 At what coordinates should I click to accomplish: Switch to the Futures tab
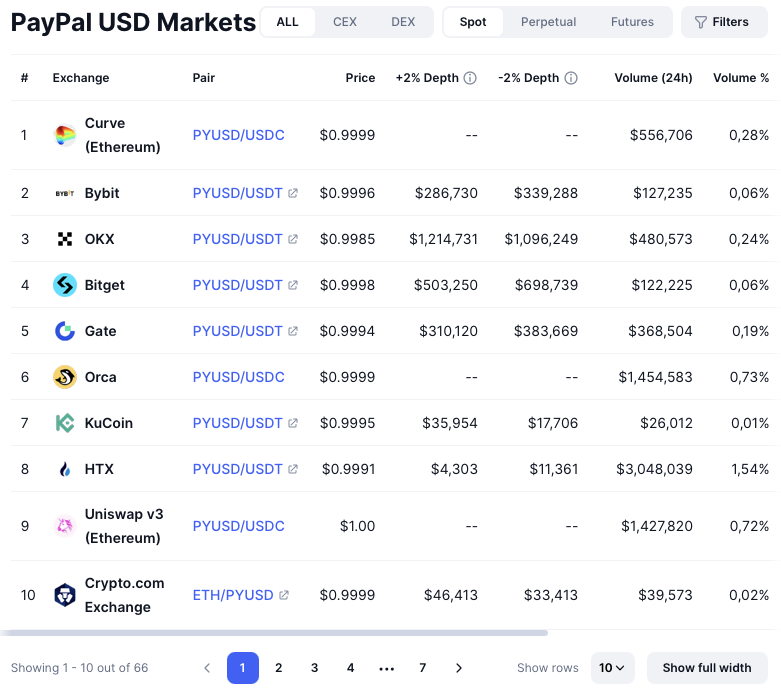coord(632,22)
